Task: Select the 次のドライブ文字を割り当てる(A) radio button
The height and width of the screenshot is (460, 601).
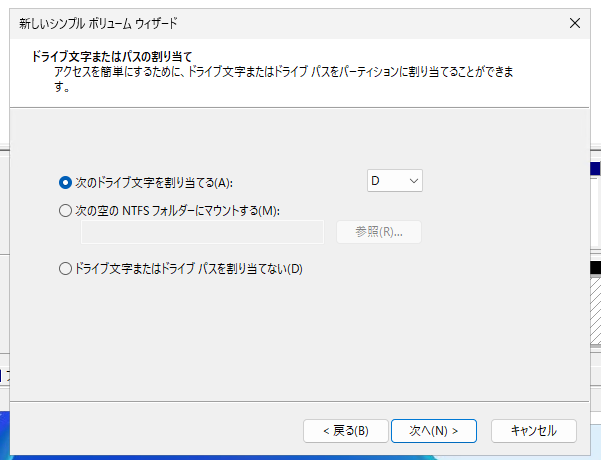Action: click(x=66, y=182)
